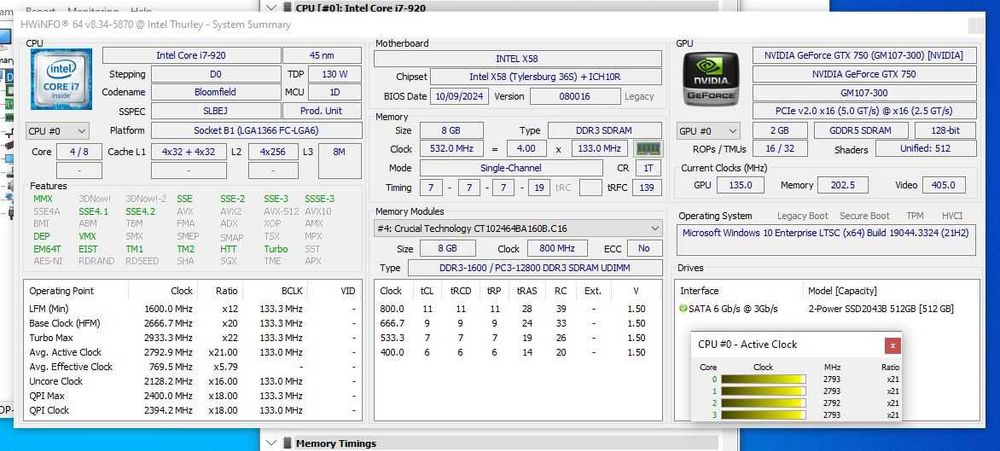Click the AVX-512 feature flag
This screenshot has height=451, width=1000.
[280, 211]
